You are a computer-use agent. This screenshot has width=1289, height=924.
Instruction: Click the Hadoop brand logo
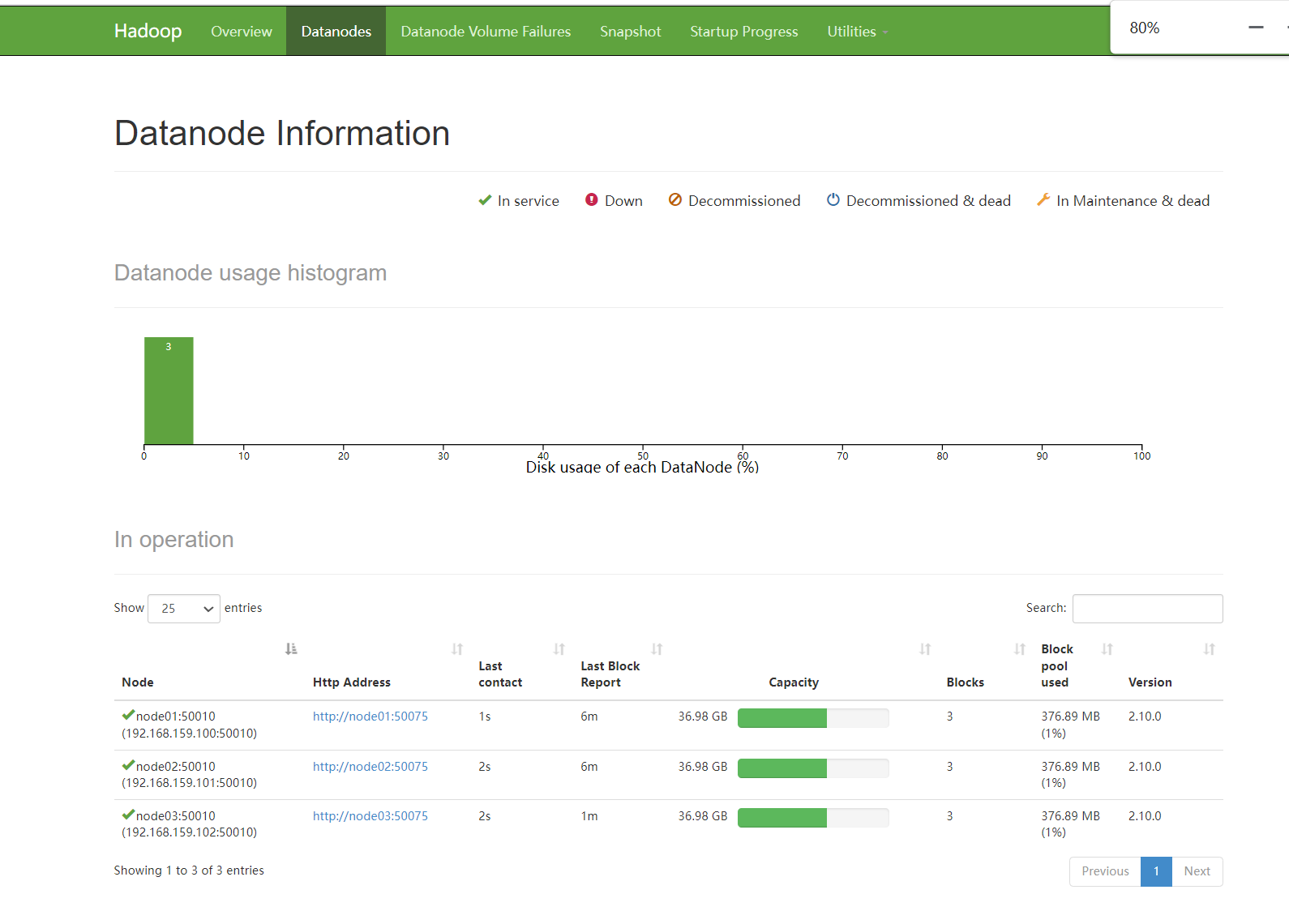click(x=148, y=31)
